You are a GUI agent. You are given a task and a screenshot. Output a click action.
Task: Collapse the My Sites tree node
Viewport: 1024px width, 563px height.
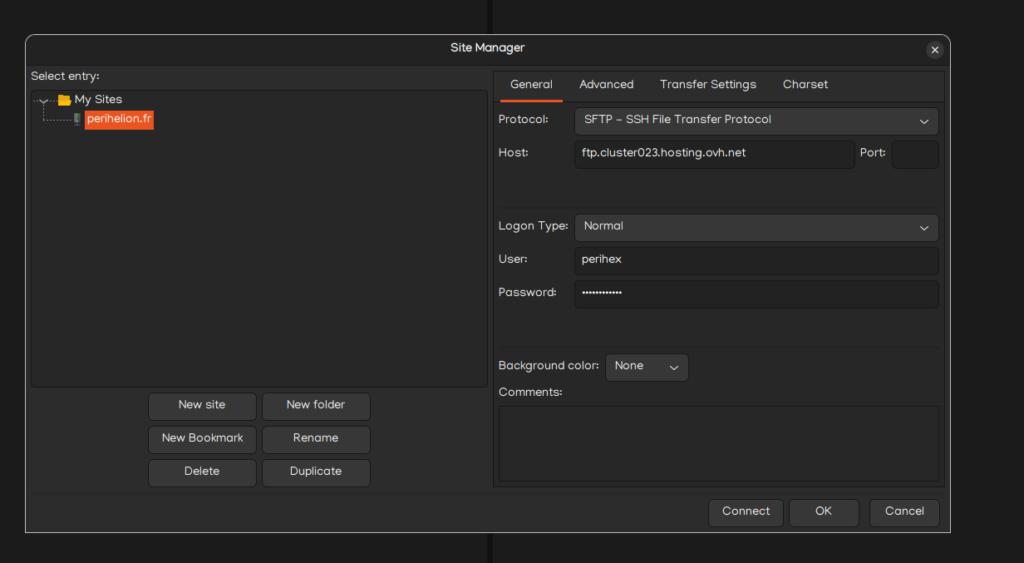44,101
